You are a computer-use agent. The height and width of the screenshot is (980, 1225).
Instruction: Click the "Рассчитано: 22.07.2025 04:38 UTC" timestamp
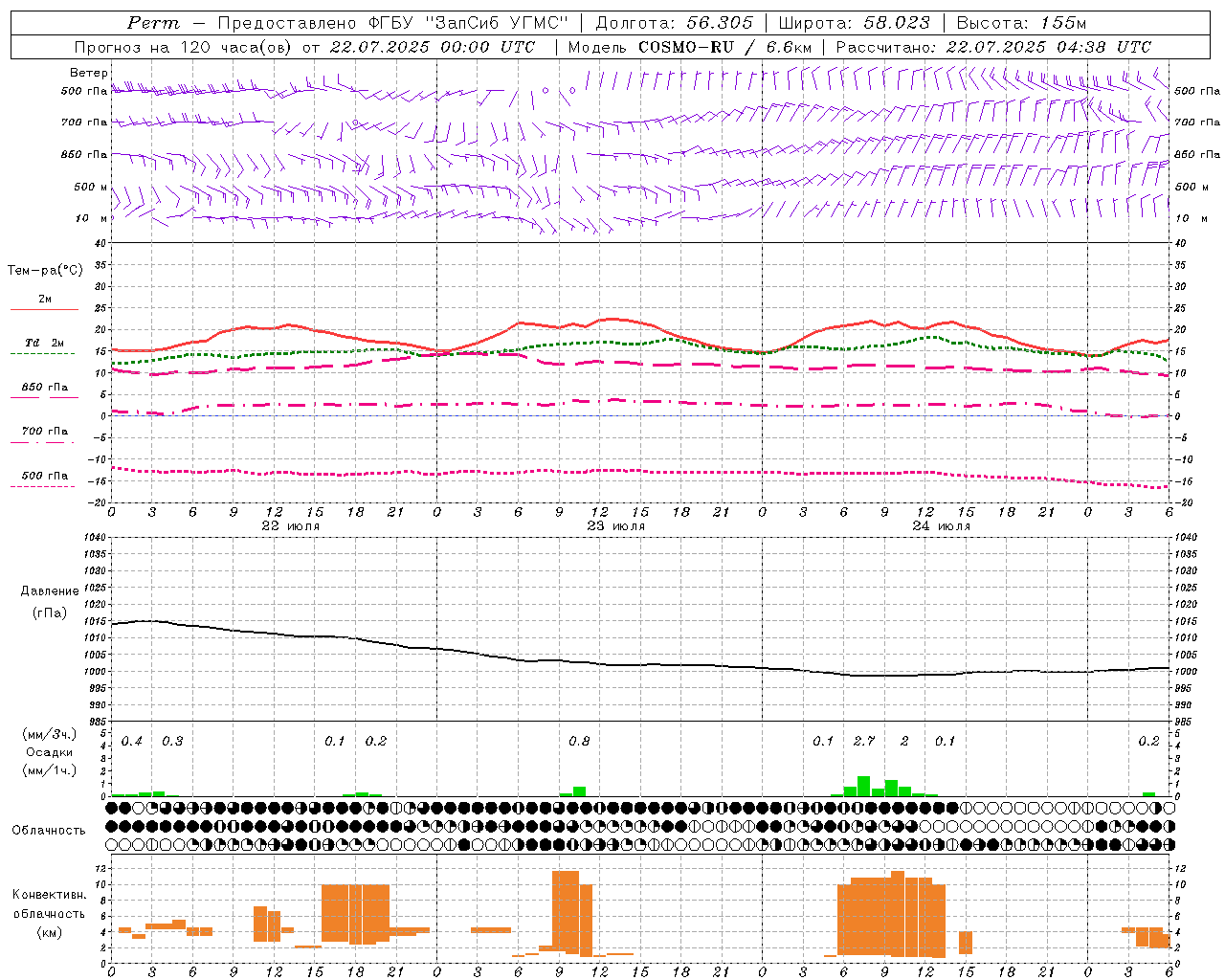pyautogui.click(x=993, y=47)
